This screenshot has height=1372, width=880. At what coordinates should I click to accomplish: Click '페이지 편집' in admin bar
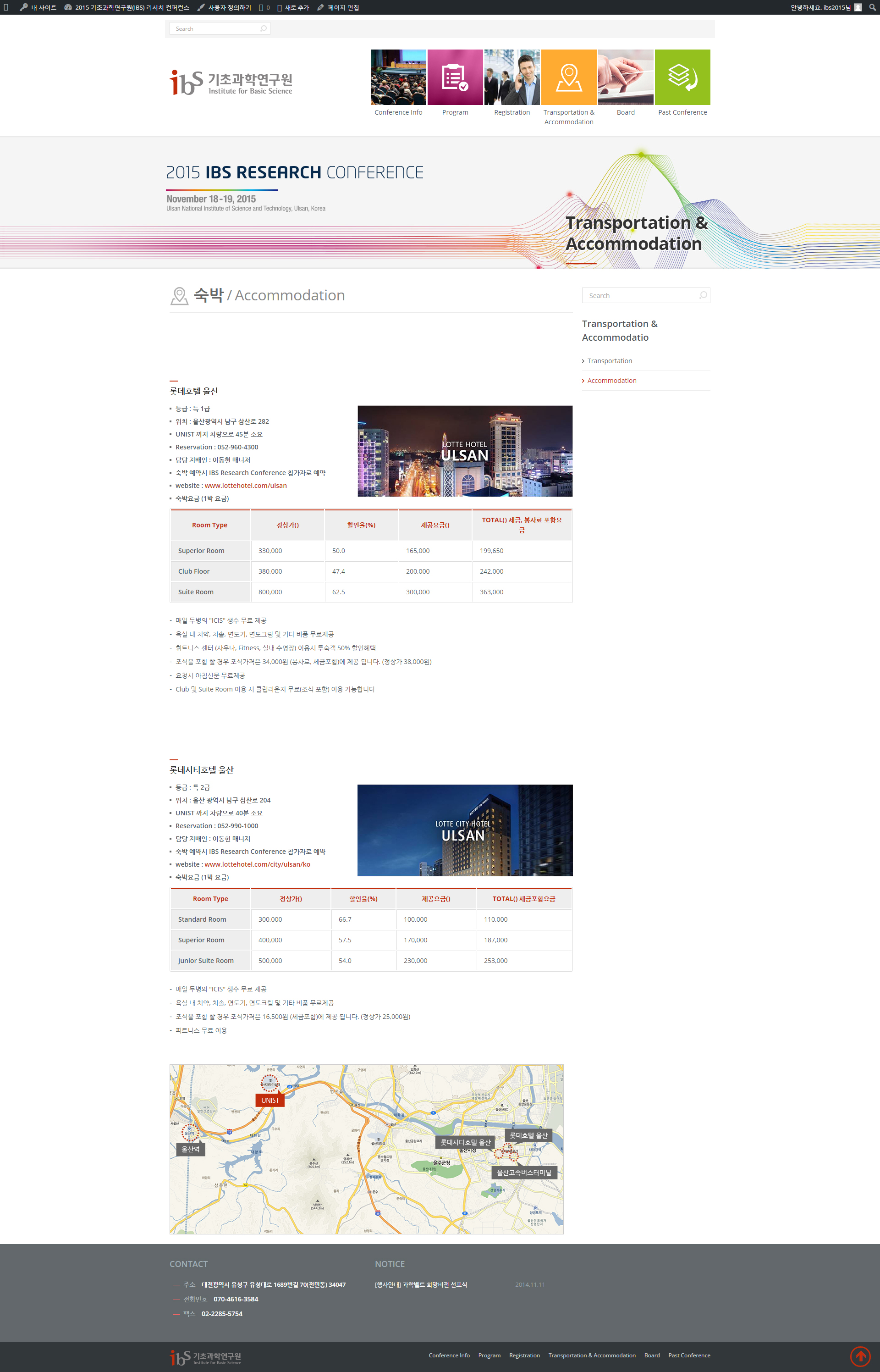coord(338,7)
